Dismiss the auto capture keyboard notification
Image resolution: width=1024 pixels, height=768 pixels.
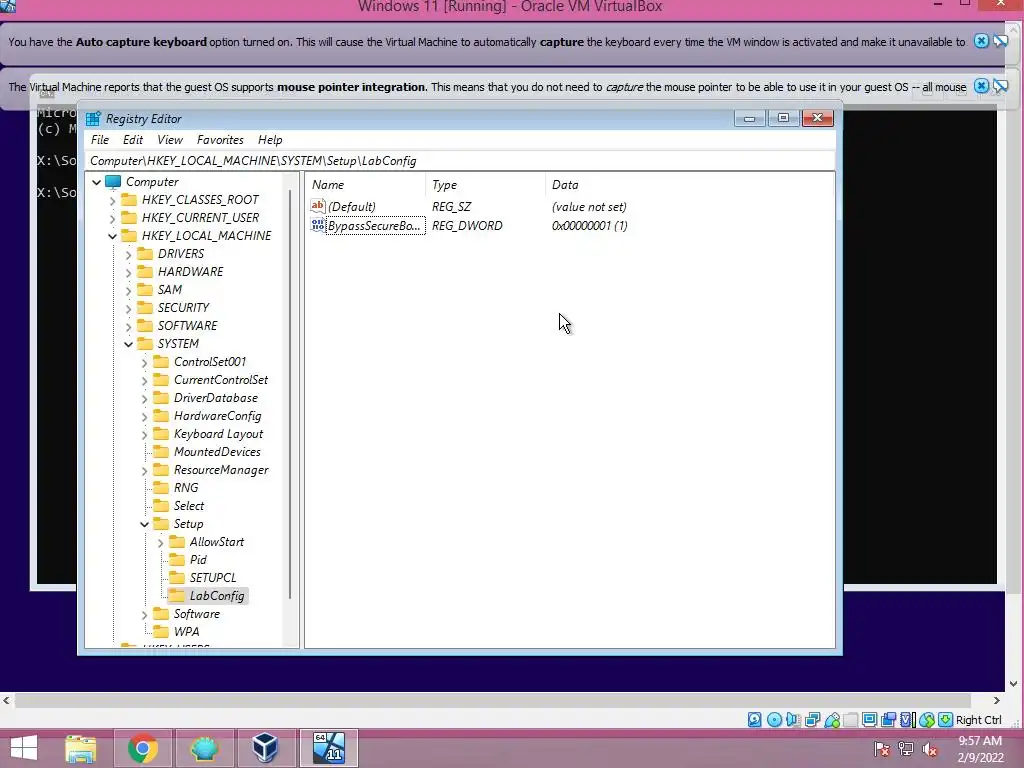coord(981,41)
